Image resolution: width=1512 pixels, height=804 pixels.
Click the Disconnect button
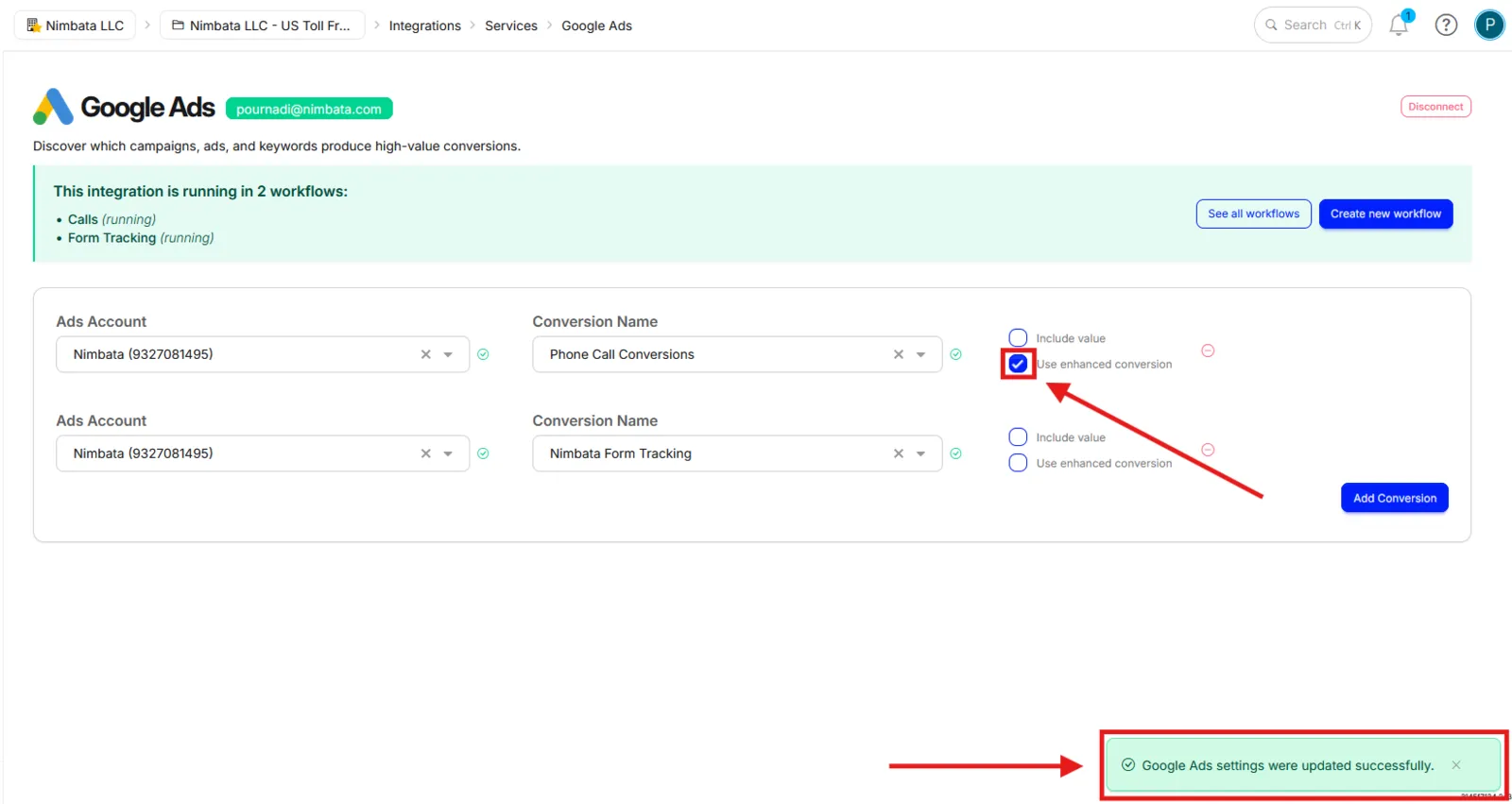(1435, 107)
